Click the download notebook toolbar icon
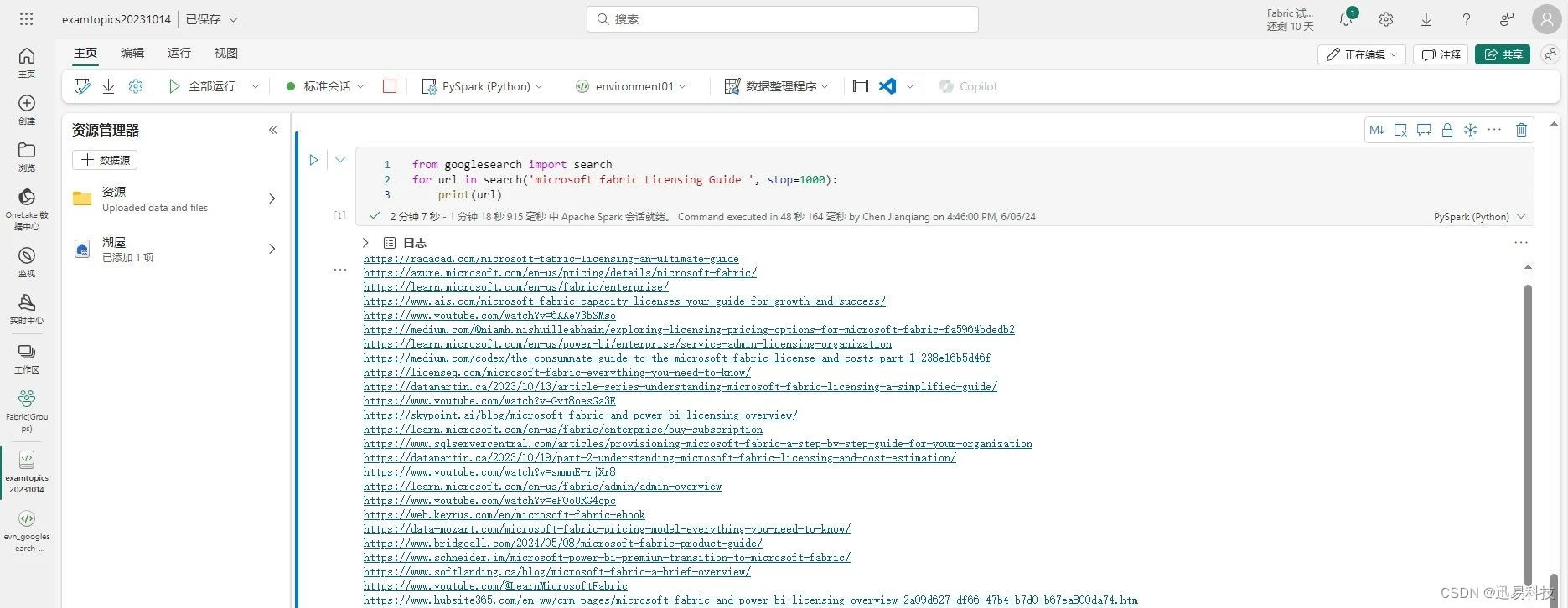1568x608 pixels. pos(108,86)
